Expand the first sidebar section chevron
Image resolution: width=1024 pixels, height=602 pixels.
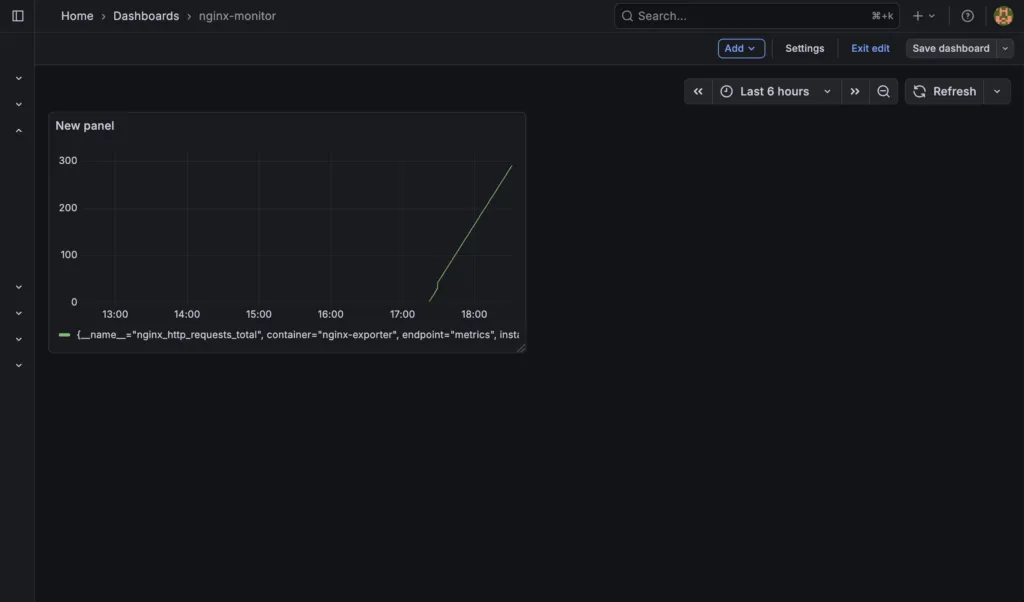[19, 78]
